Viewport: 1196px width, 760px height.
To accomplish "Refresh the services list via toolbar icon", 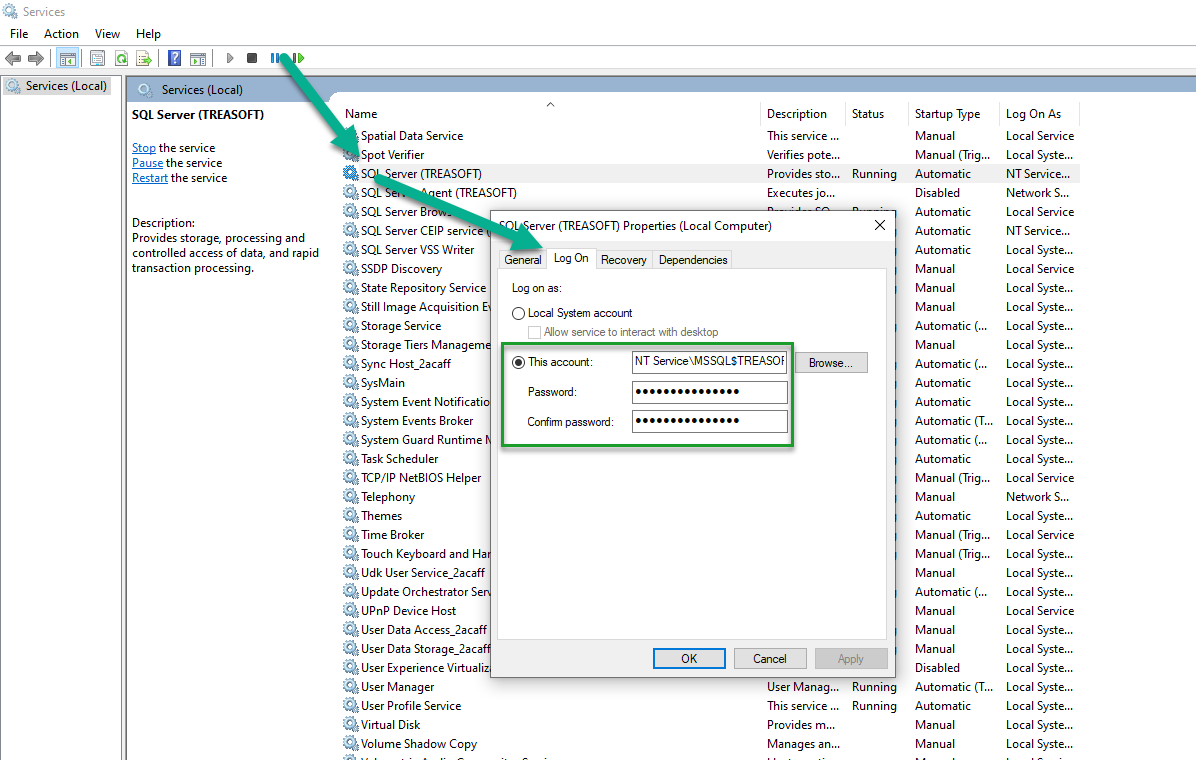I will pos(121,58).
